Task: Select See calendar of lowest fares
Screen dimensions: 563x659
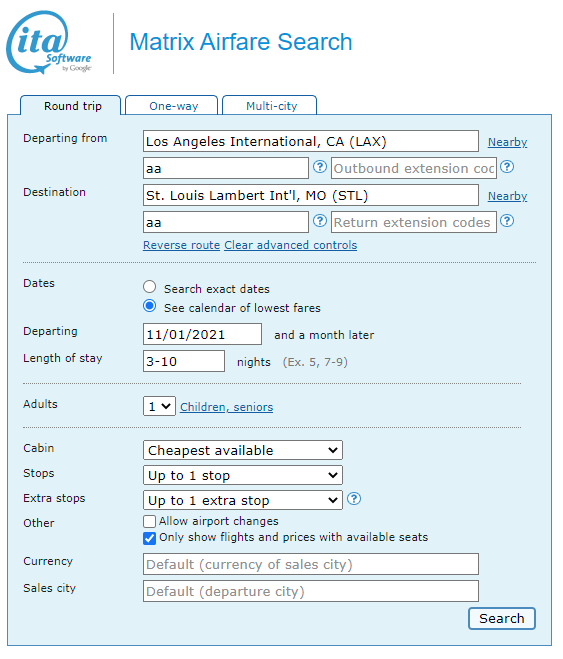Action: (x=150, y=306)
